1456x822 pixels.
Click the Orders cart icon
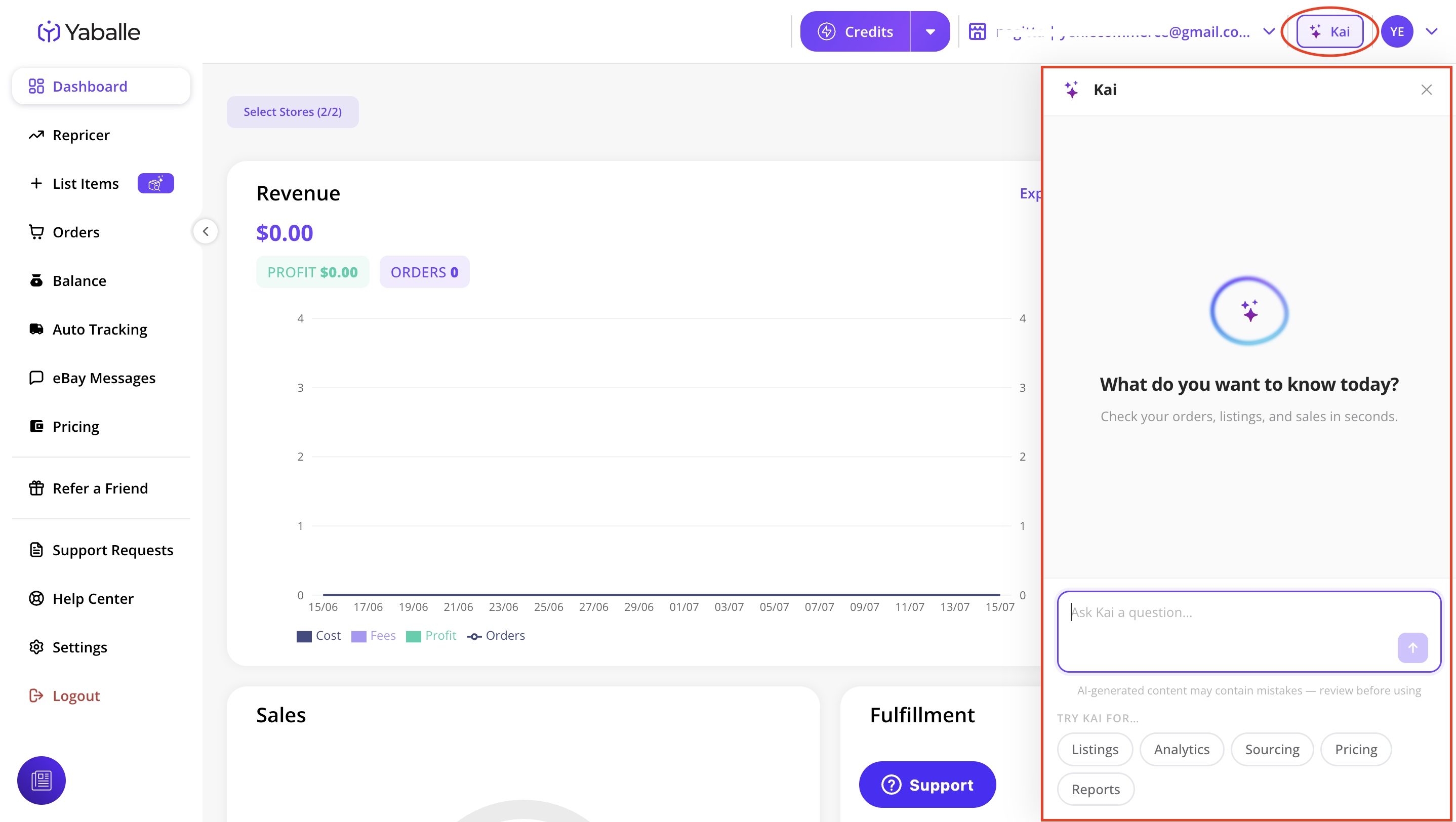coord(36,232)
